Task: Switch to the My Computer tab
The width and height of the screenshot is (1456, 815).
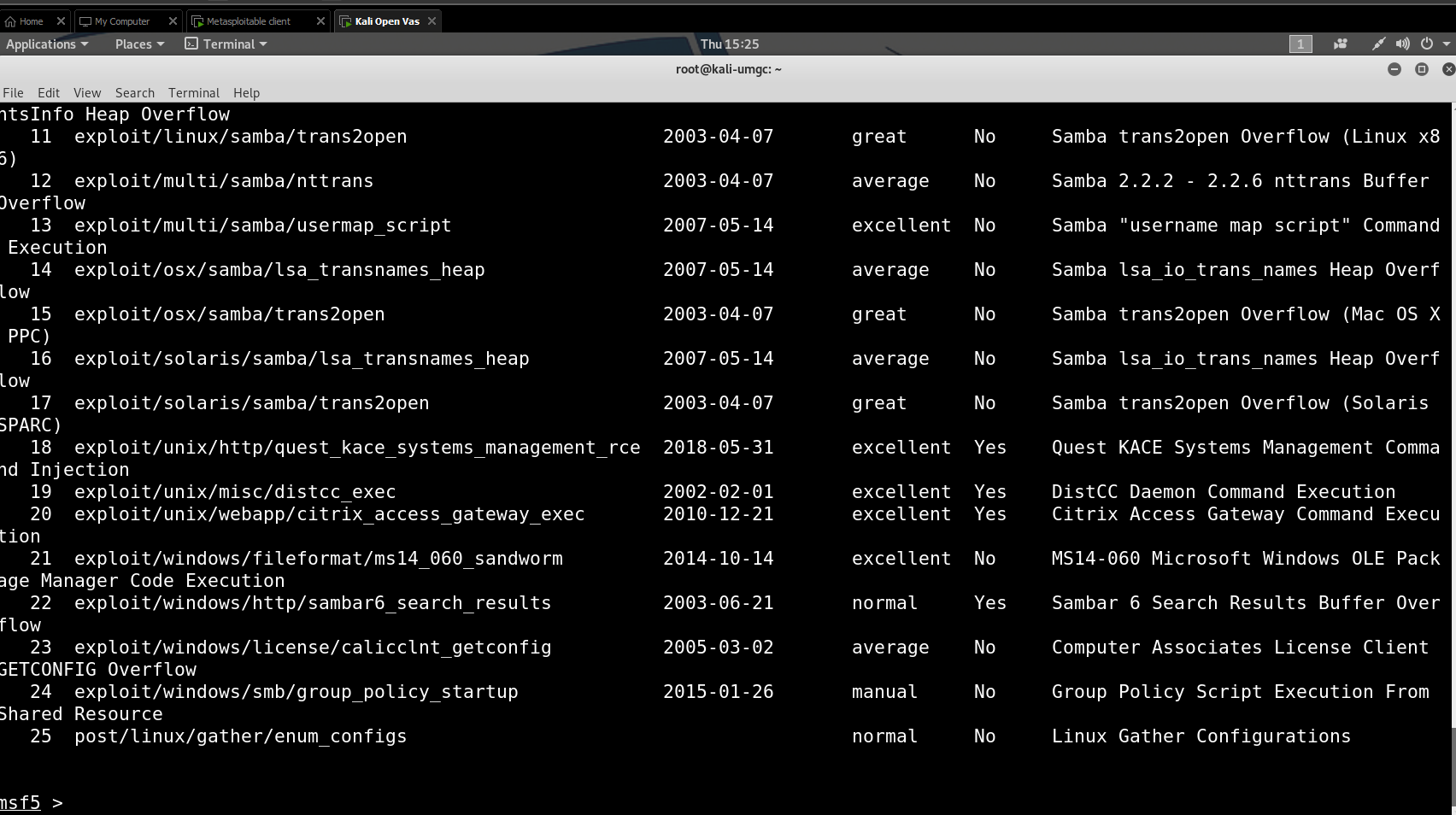Action: coord(122,21)
